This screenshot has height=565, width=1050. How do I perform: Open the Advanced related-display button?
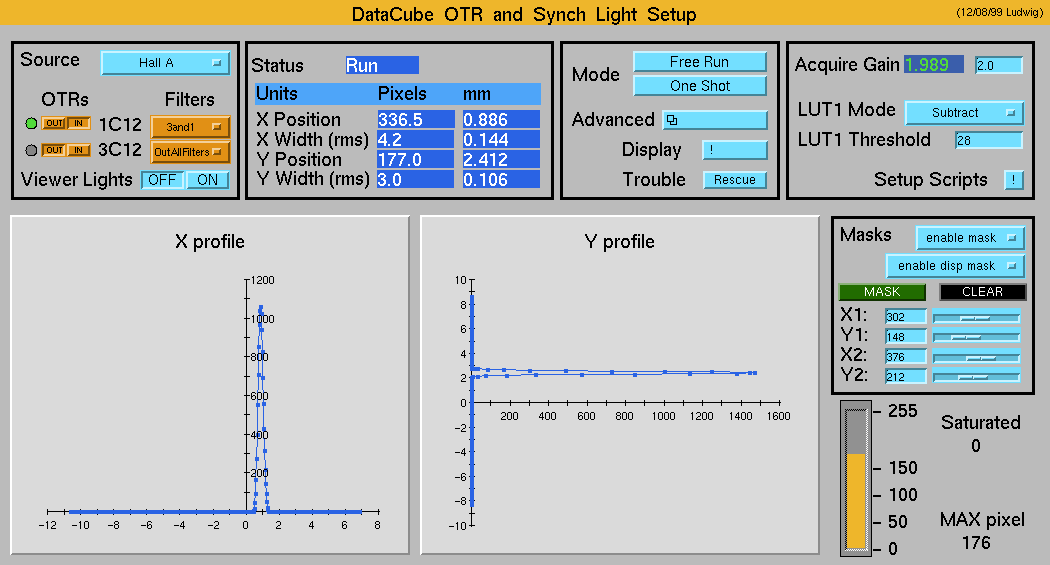[x=700, y=120]
